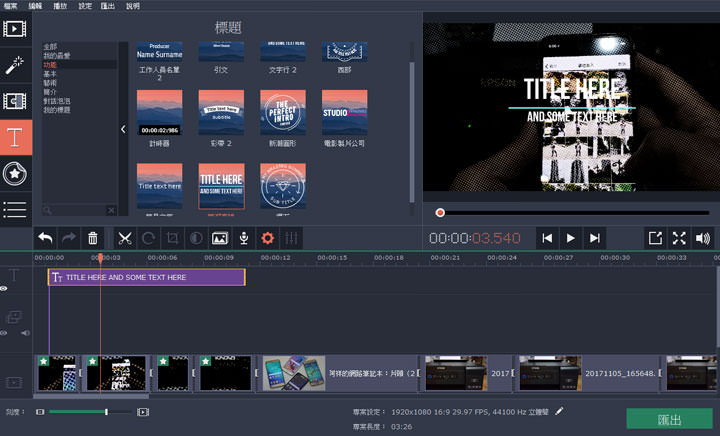Split clip with the scissors tool
720x436 pixels.
coord(124,238)
